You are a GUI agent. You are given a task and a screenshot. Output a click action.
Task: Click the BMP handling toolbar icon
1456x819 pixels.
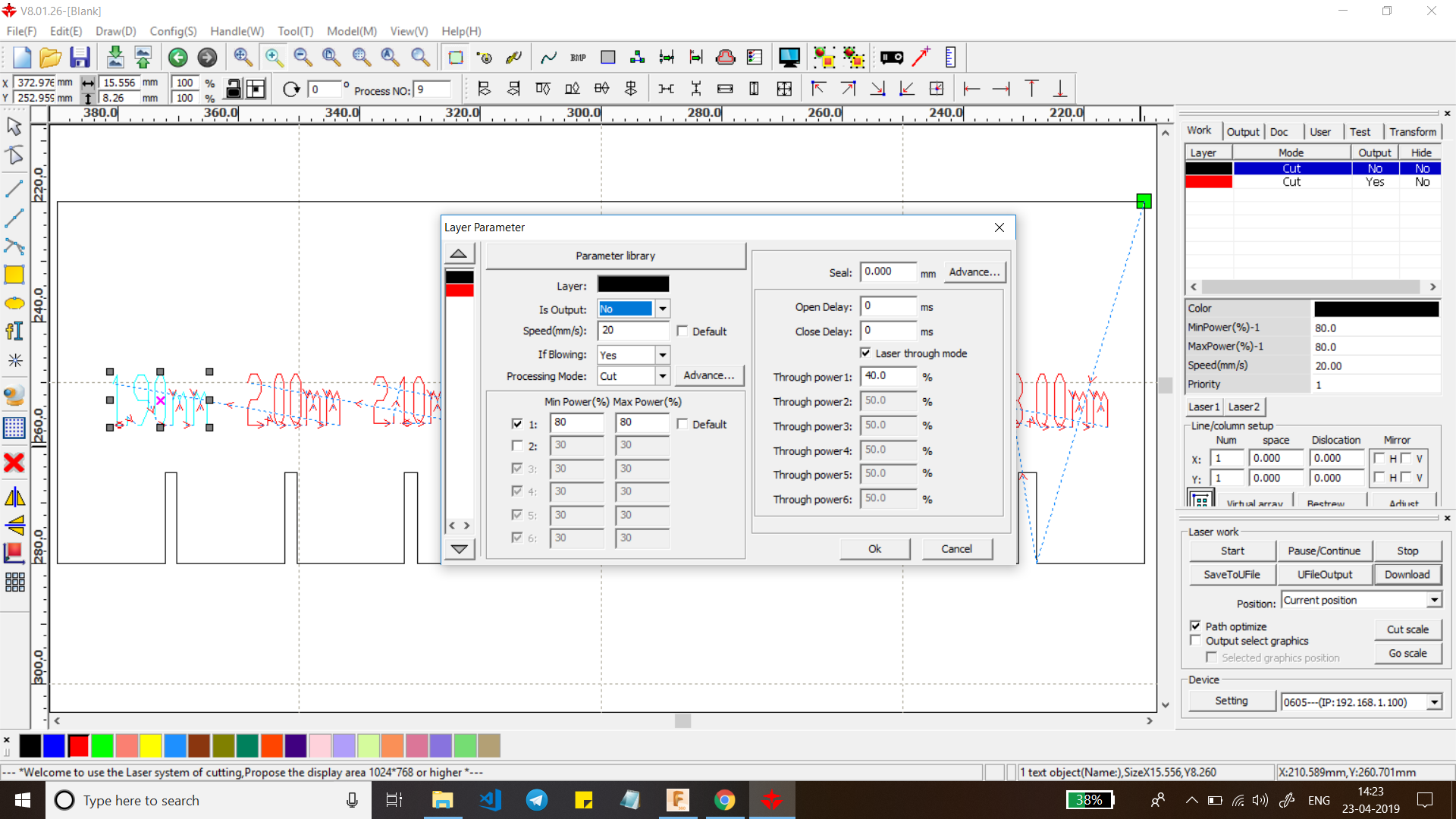578,58
